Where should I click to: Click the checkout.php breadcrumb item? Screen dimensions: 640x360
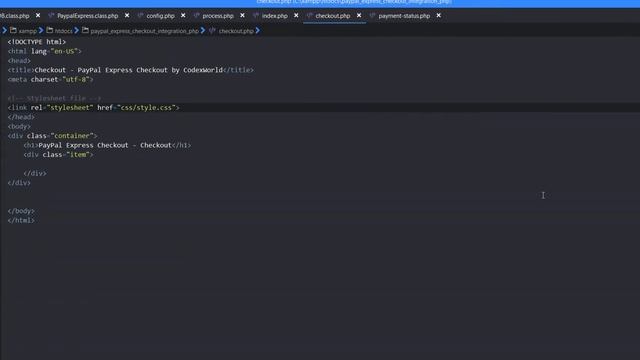click(x=236, y=31)
